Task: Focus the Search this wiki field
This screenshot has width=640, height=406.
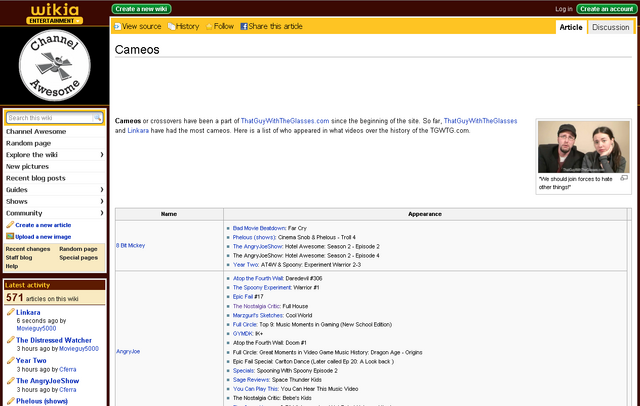Action: point(49,118)
